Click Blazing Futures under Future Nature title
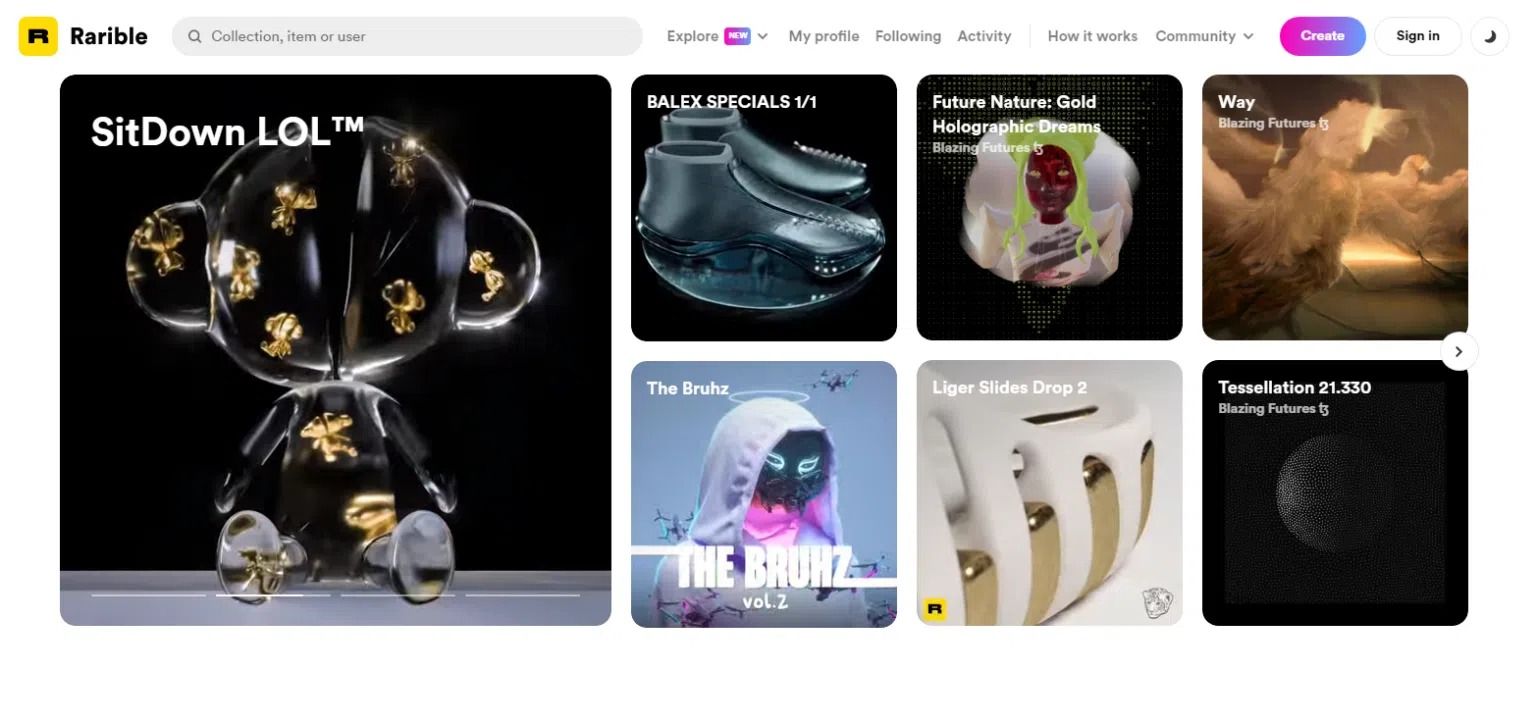The height and width of the screenshot is (723, 1536). (x=988, y=148)
